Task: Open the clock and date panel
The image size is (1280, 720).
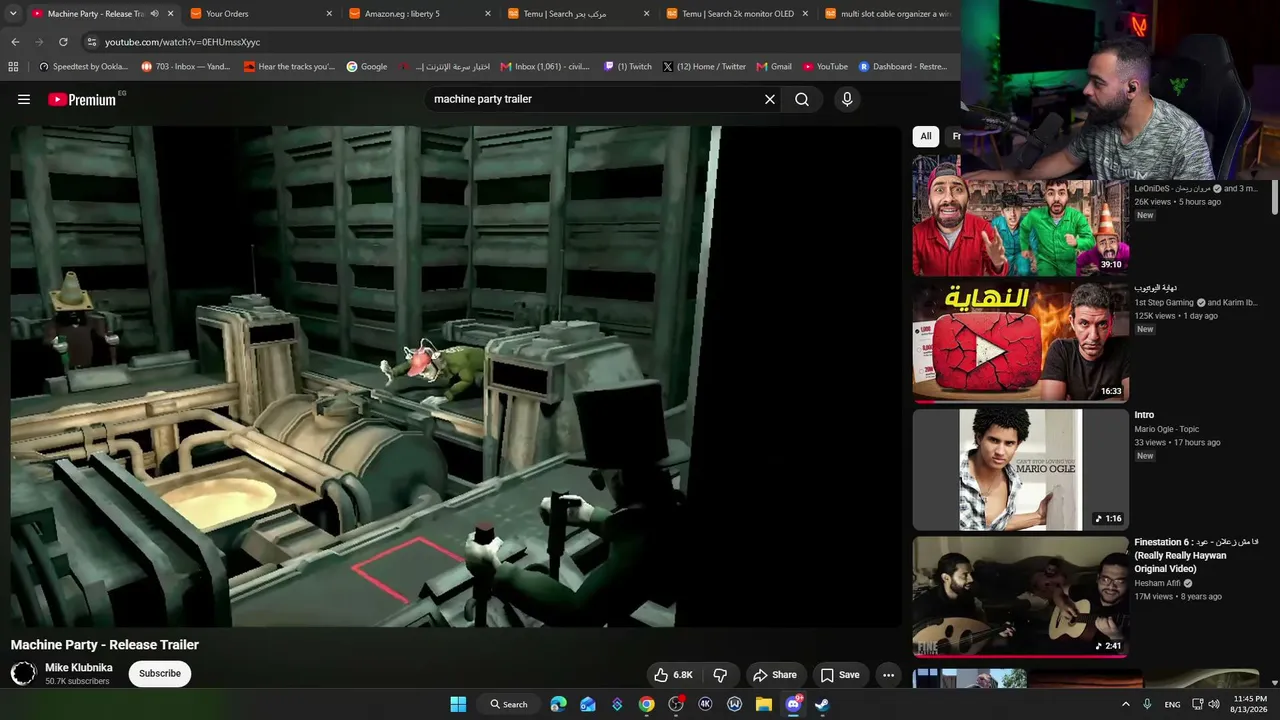Action: (x=1252, y=704)
